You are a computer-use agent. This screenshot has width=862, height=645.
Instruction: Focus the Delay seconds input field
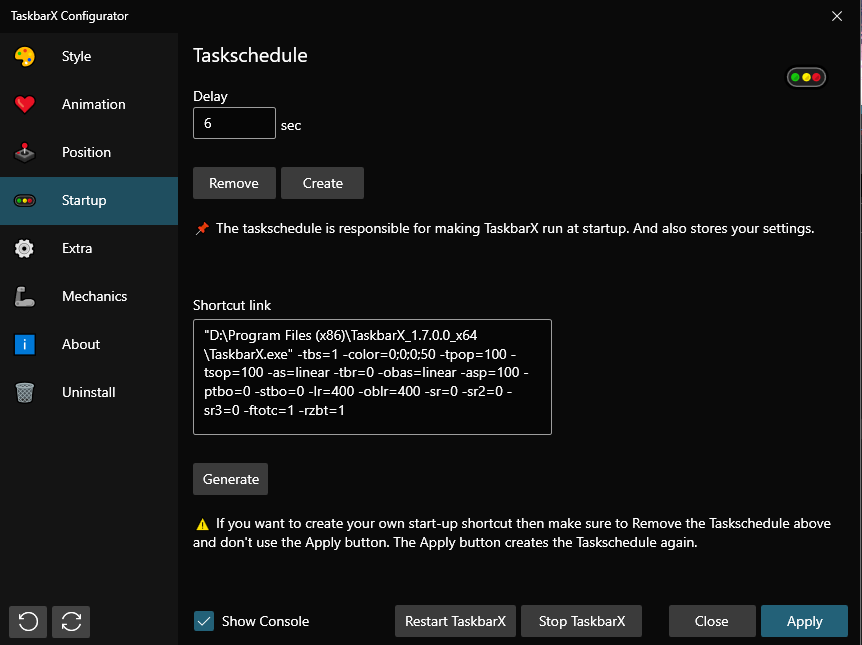(x=234, y=123)
